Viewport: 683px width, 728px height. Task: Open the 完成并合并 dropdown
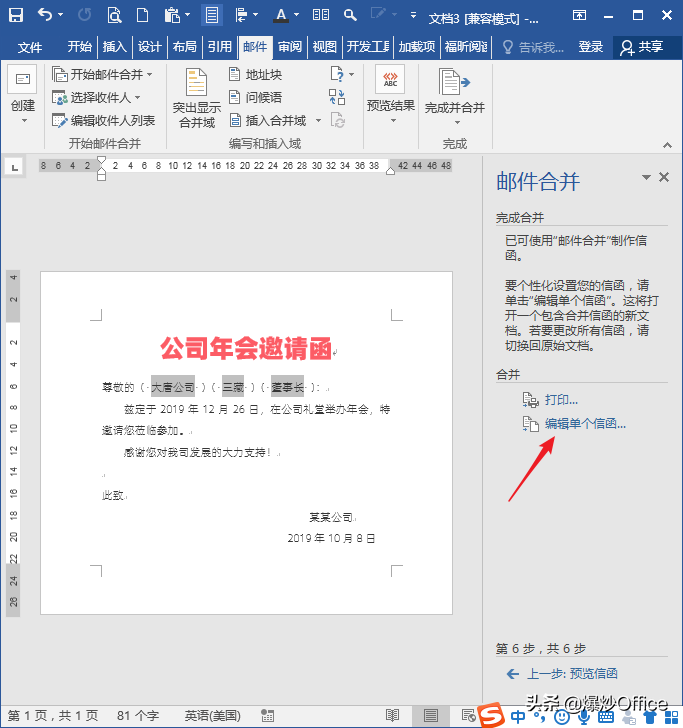[x=455, y=95]
